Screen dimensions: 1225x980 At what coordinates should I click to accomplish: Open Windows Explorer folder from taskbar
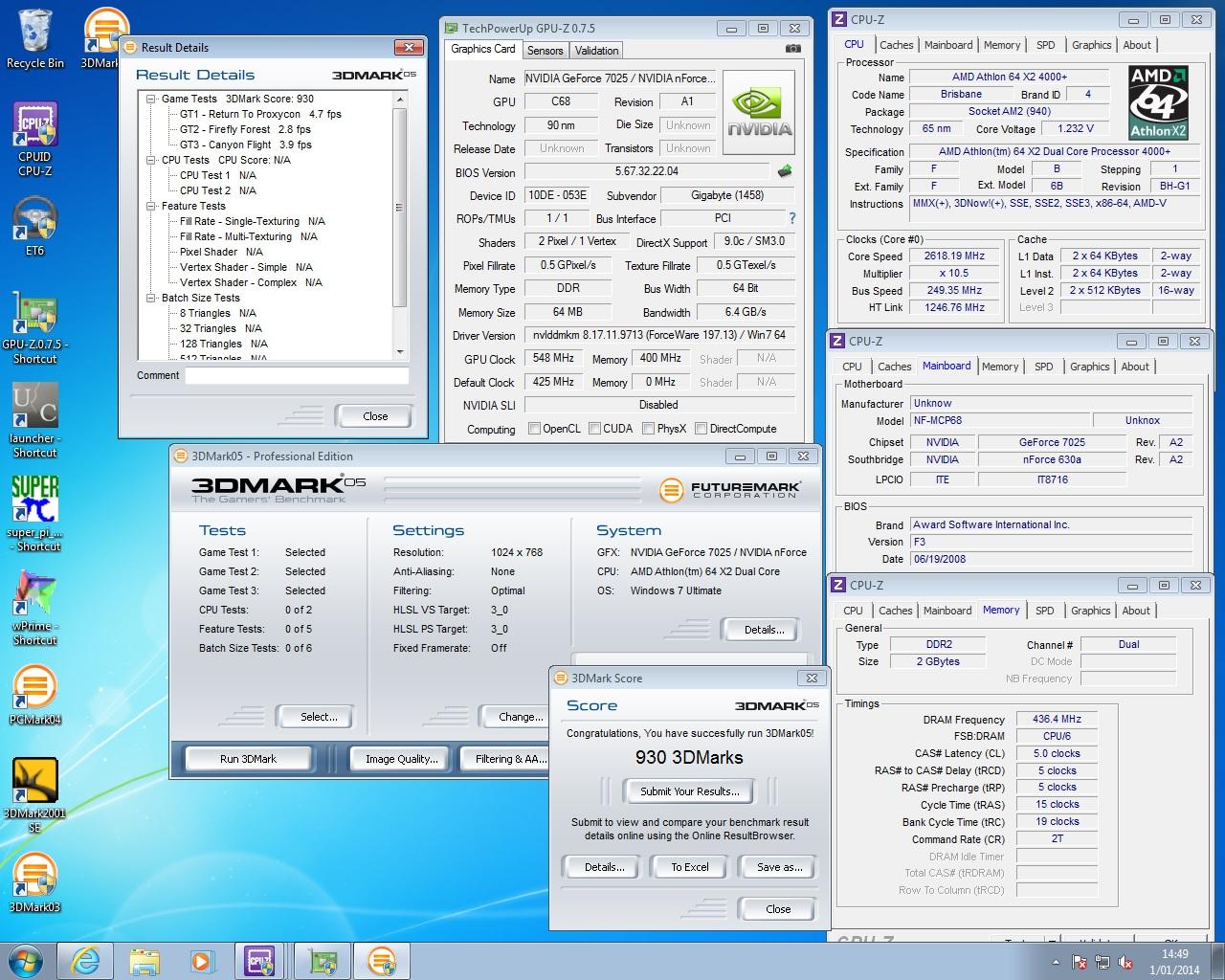(144, 960)
